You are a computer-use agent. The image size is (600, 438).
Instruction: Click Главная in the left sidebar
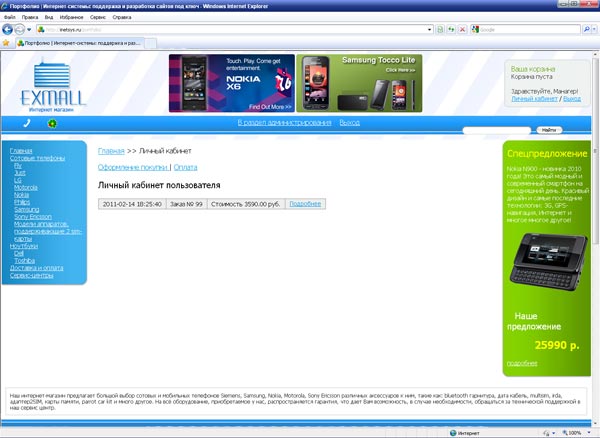(21, 151)
